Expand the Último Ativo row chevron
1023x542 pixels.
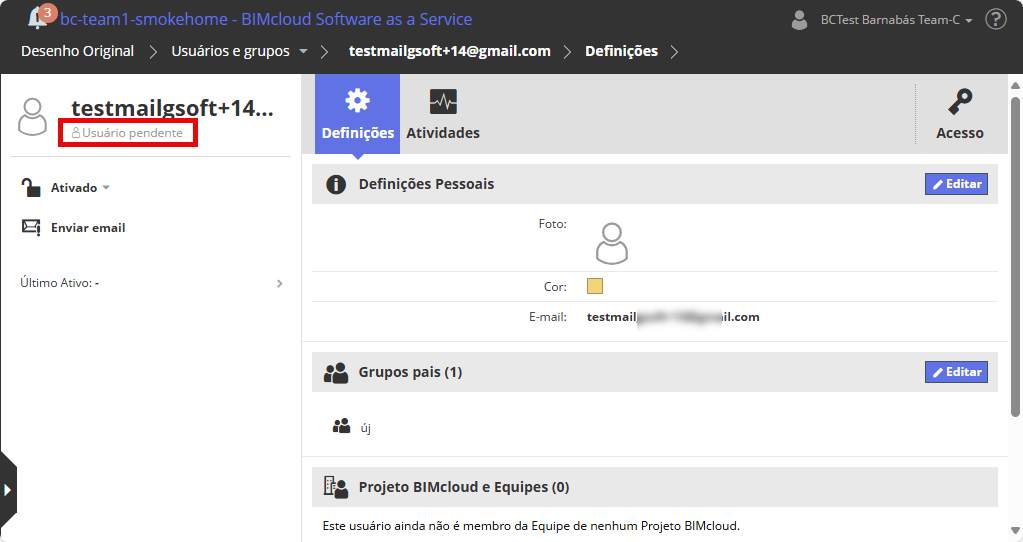click(x=279, y=283)
